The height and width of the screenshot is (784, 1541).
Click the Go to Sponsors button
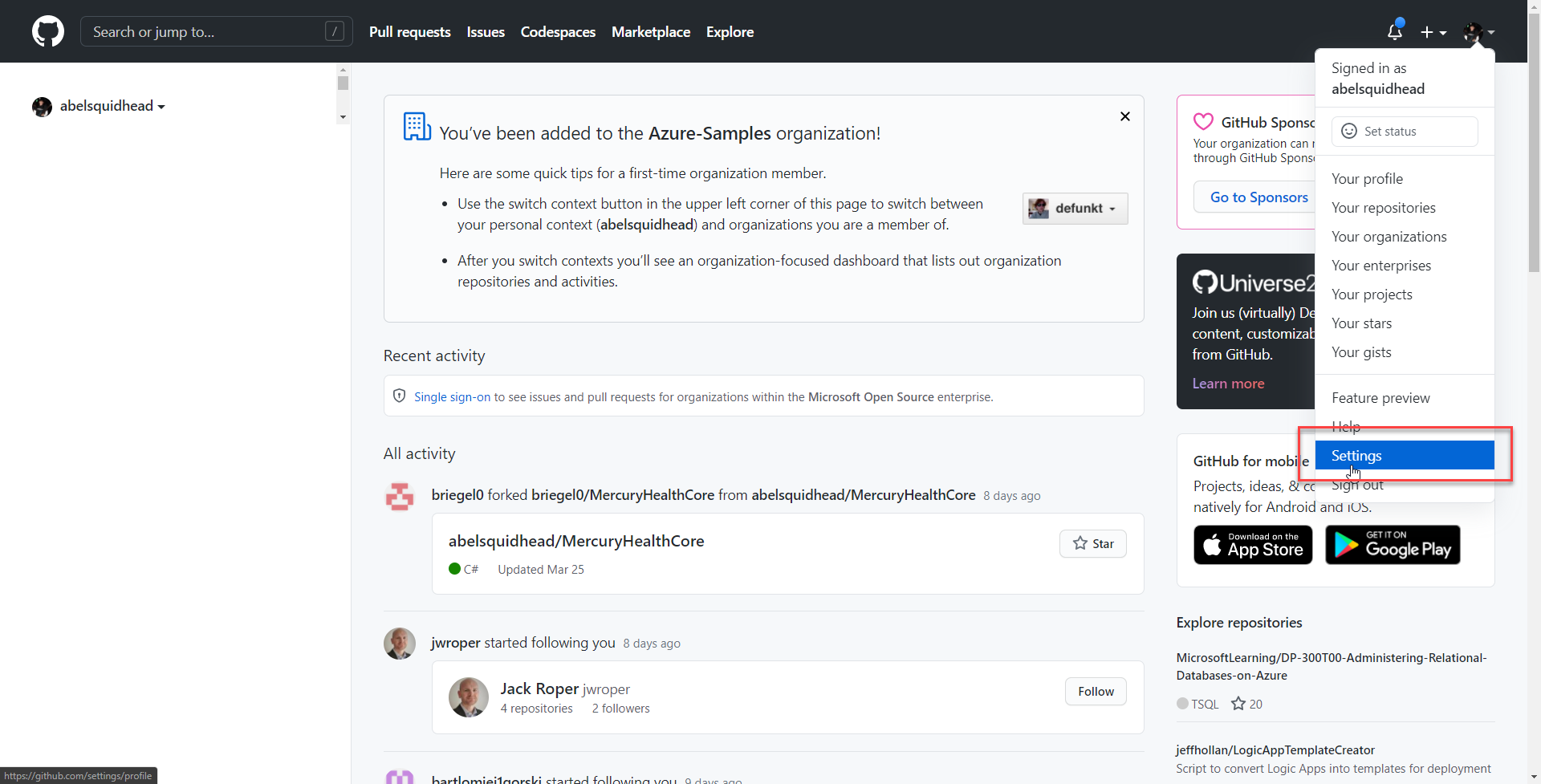click(x=1258, y=197)
